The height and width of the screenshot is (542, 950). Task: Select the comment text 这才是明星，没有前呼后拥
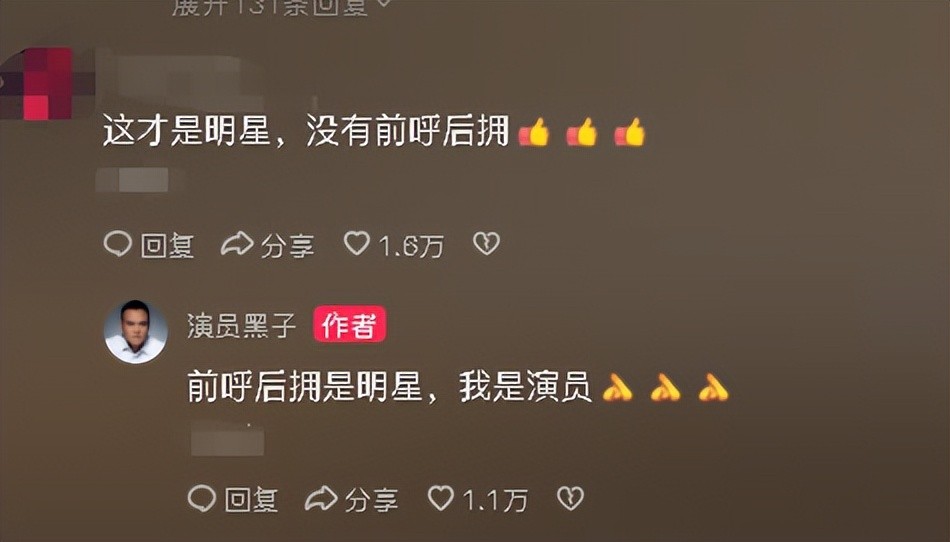tap(306, 131)
